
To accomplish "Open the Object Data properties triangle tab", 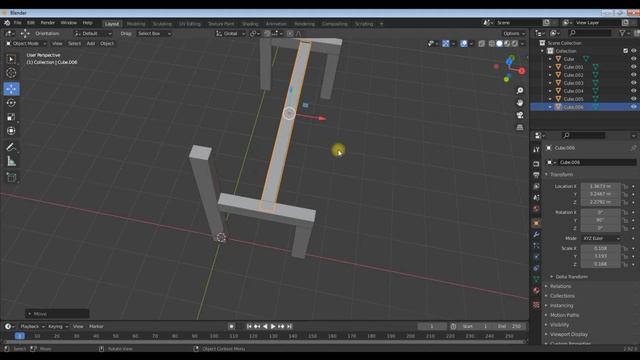I will coord(536,279).
